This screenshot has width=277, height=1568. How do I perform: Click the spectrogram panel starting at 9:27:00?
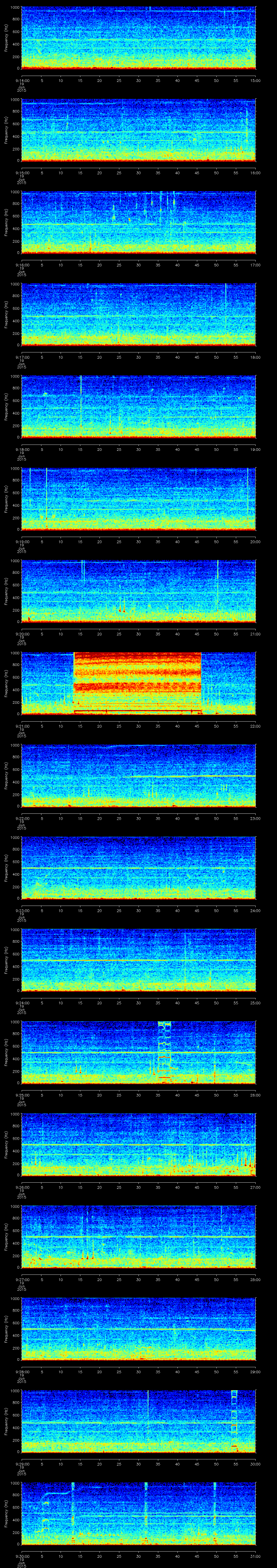pyautogui.click(x=139, y=1237)
